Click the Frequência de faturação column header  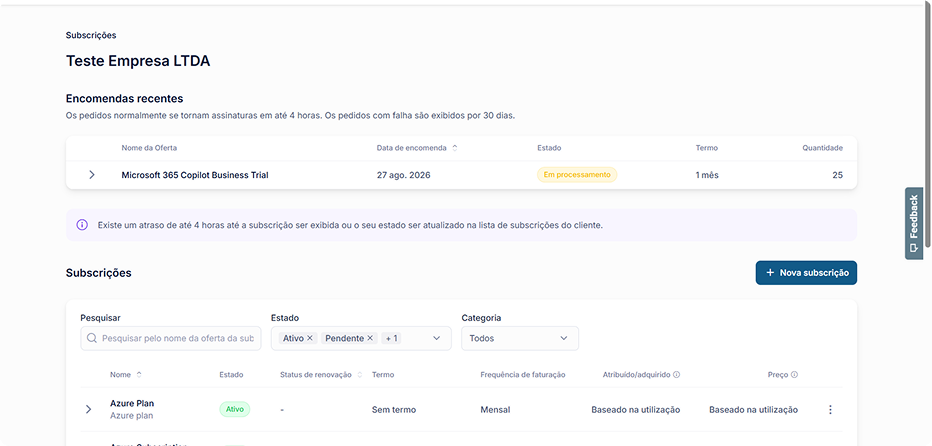(x=522, y=375)
